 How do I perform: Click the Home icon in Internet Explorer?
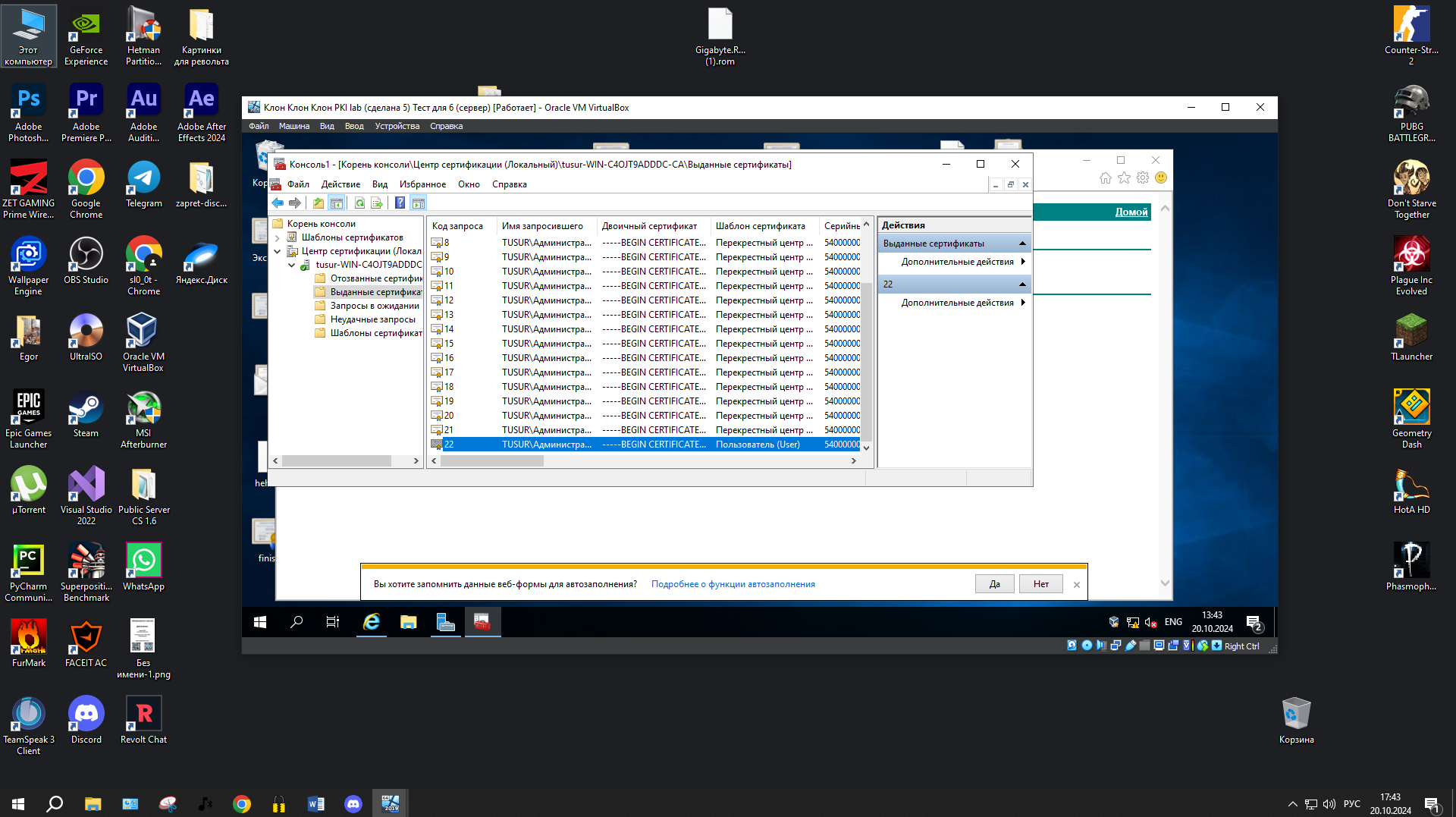coord(1105,178)
